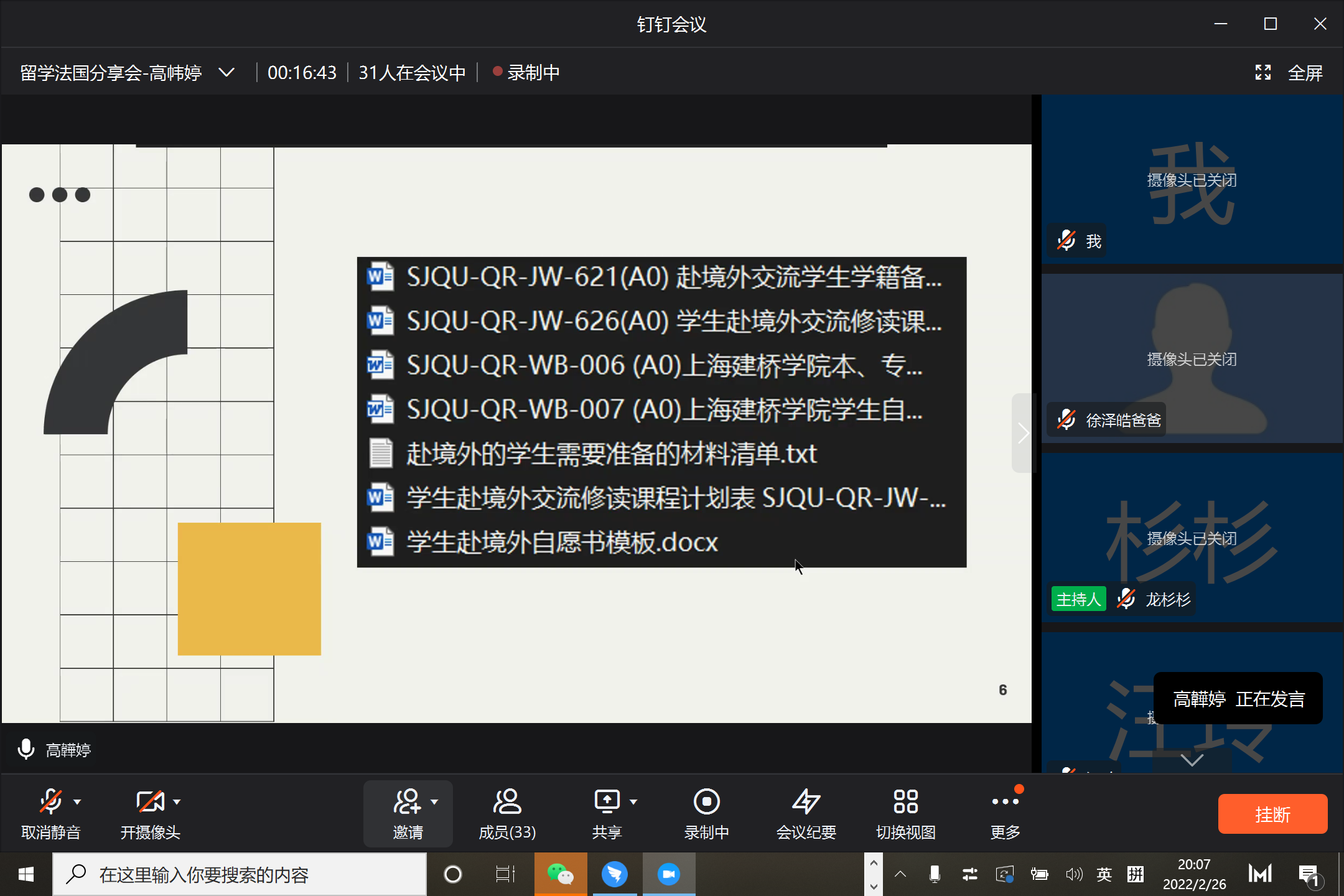Screen dimensions: 1344x896
Task: Open the 会议纪要 meeting notes
Action: (806, 803)
